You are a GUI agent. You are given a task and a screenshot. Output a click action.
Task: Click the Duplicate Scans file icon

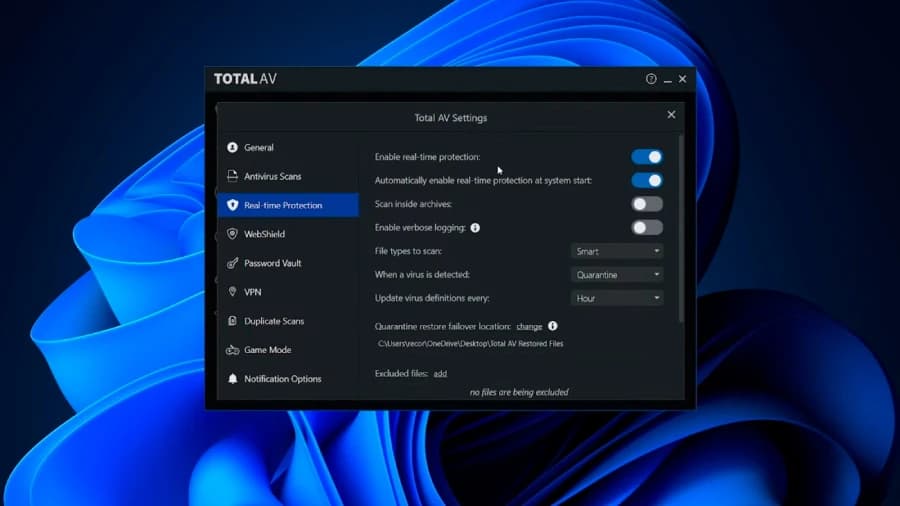(232, 321)
